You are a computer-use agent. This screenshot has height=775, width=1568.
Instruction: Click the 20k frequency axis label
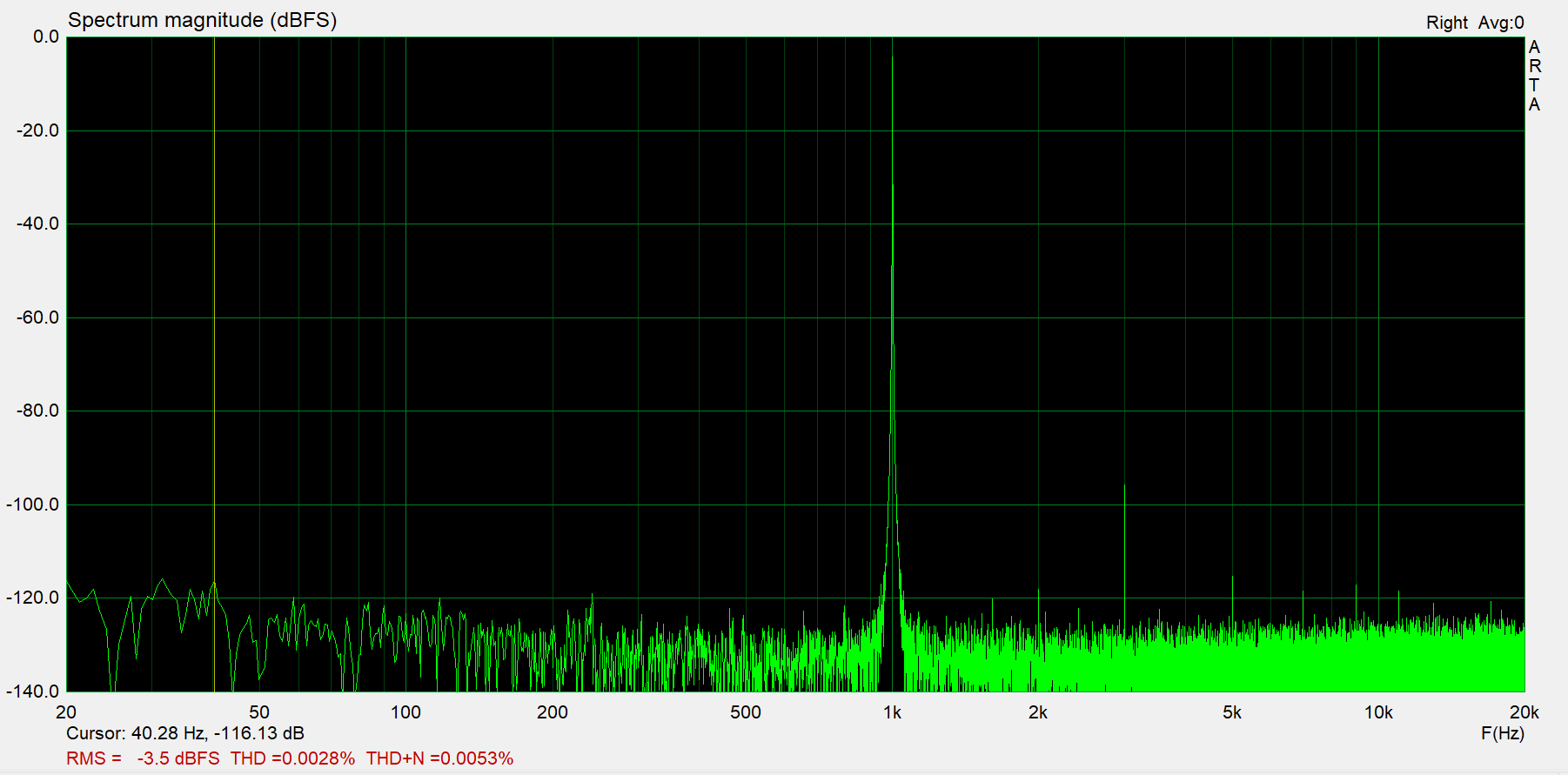[x=1524, y=712]
